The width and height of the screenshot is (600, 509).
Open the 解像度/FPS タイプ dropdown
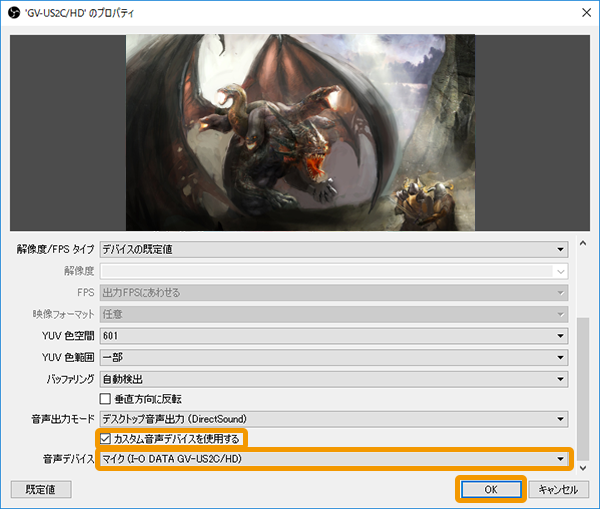coord(334,250)
